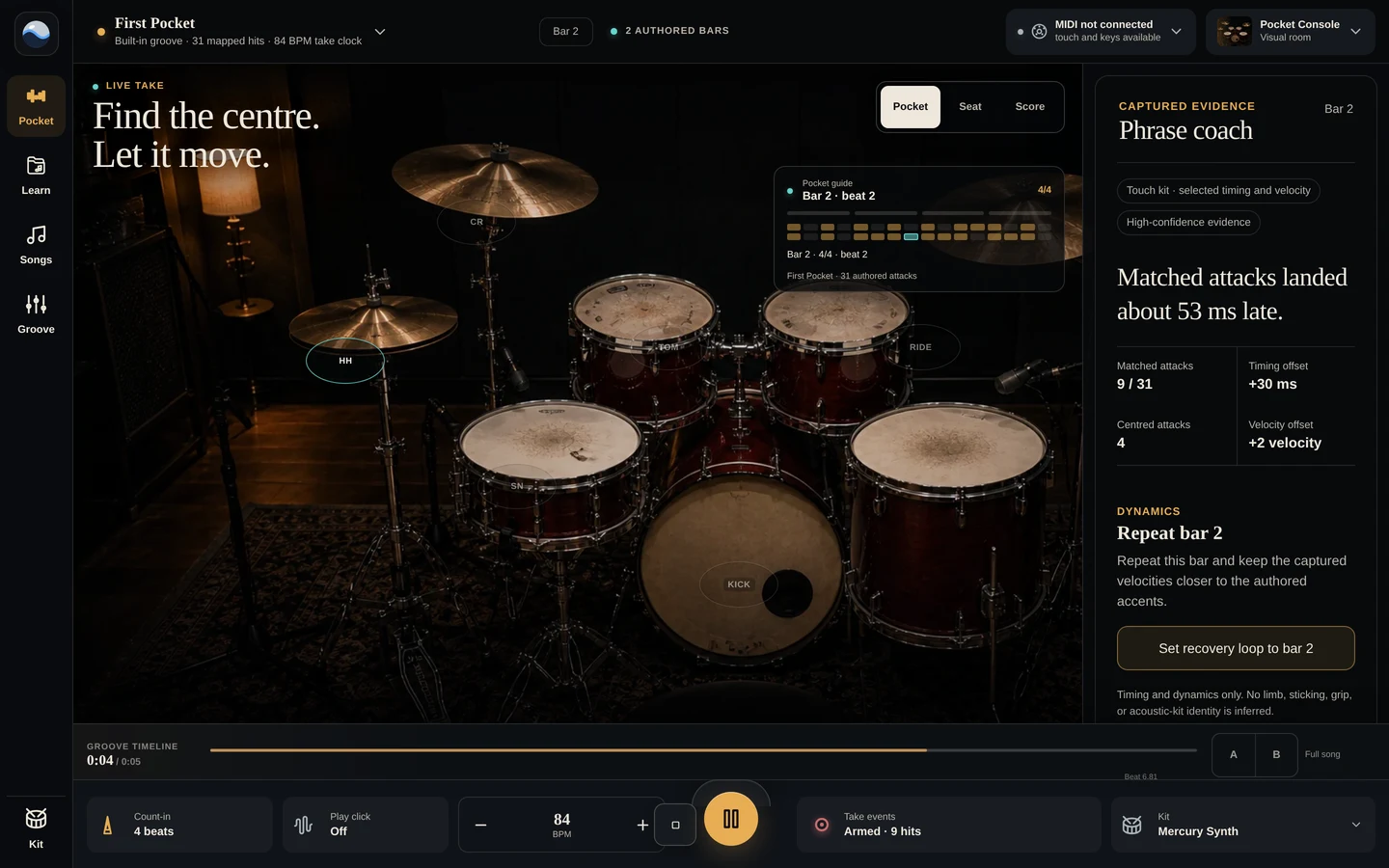The width and height of the screenshot is (1389, 868).
Task: Click the High-confidence evidence chip
Action: [1188, 223]
